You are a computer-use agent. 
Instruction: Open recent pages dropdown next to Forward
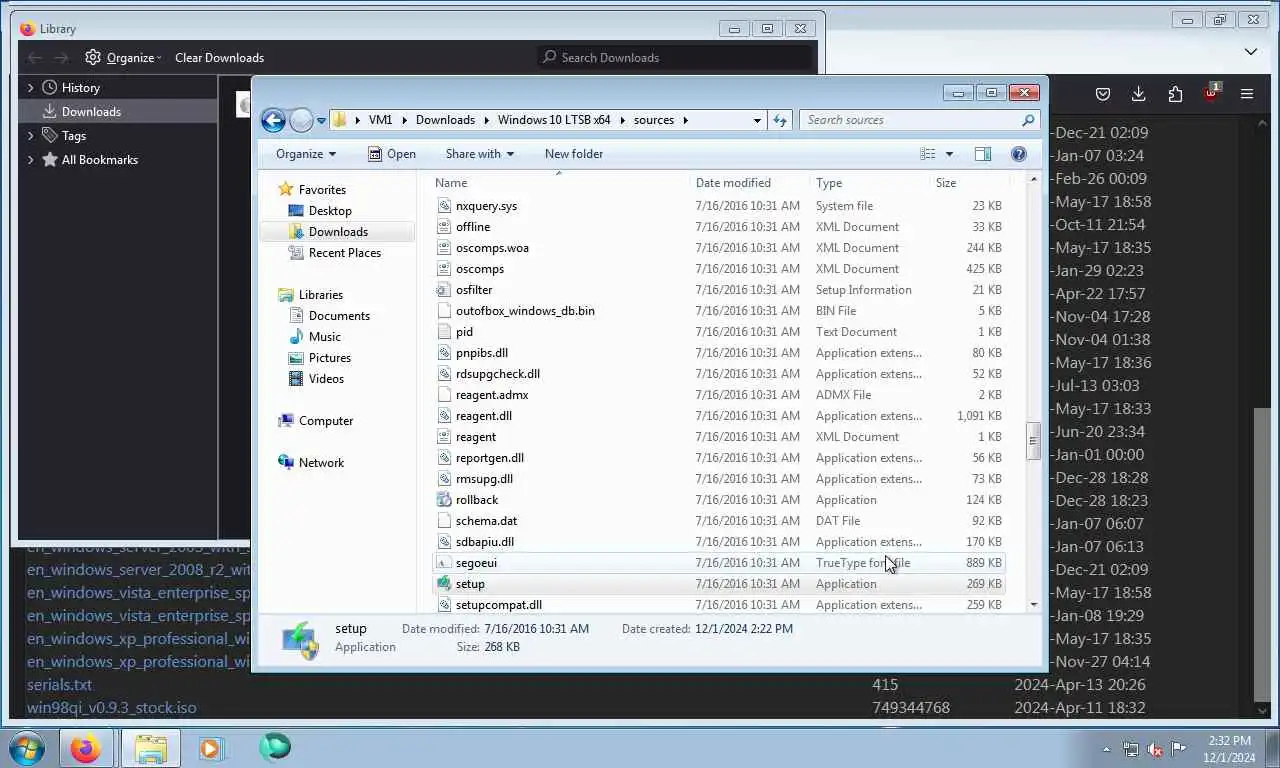point(321,121)
